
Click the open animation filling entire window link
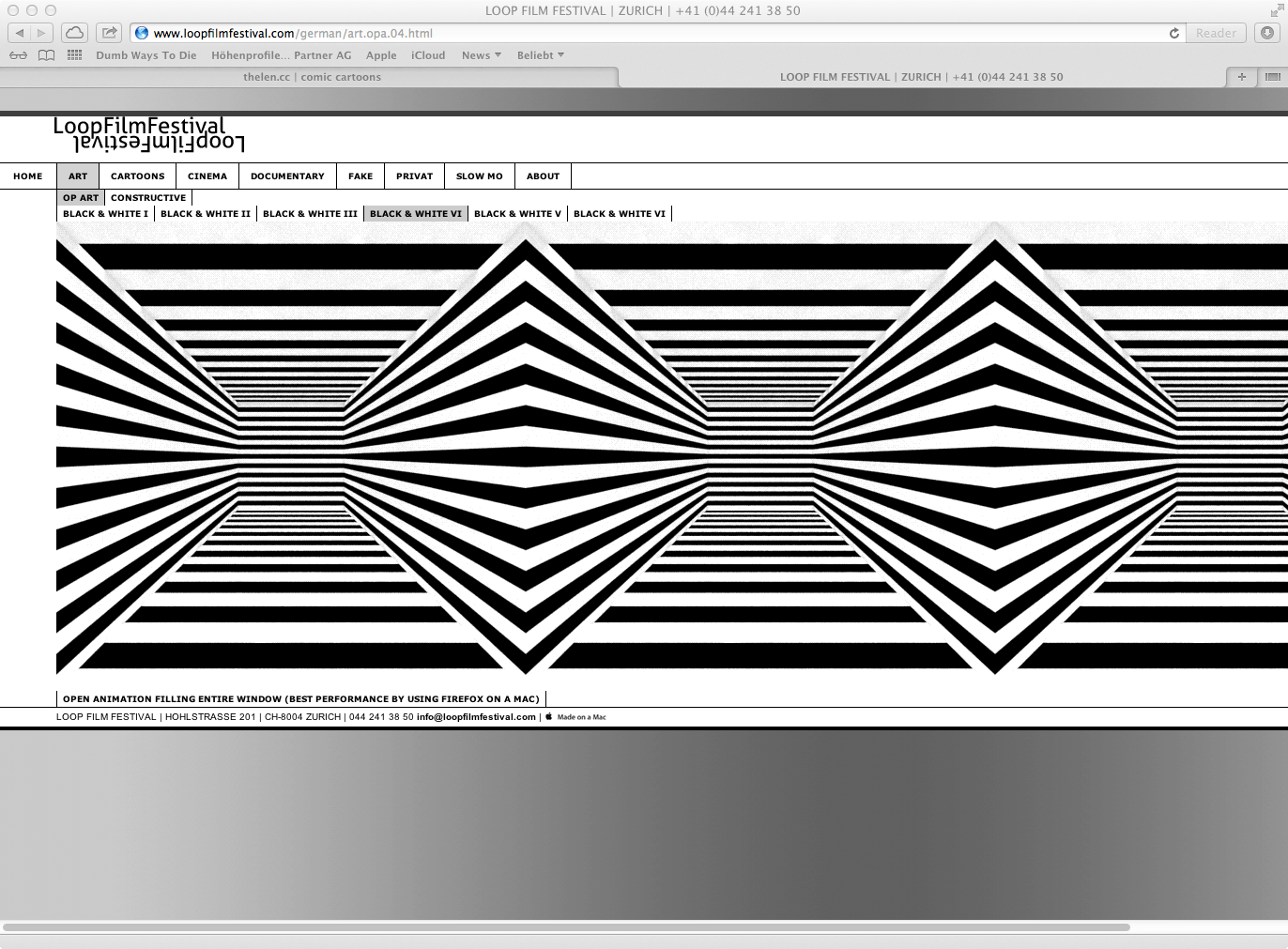tap(301, 699)
